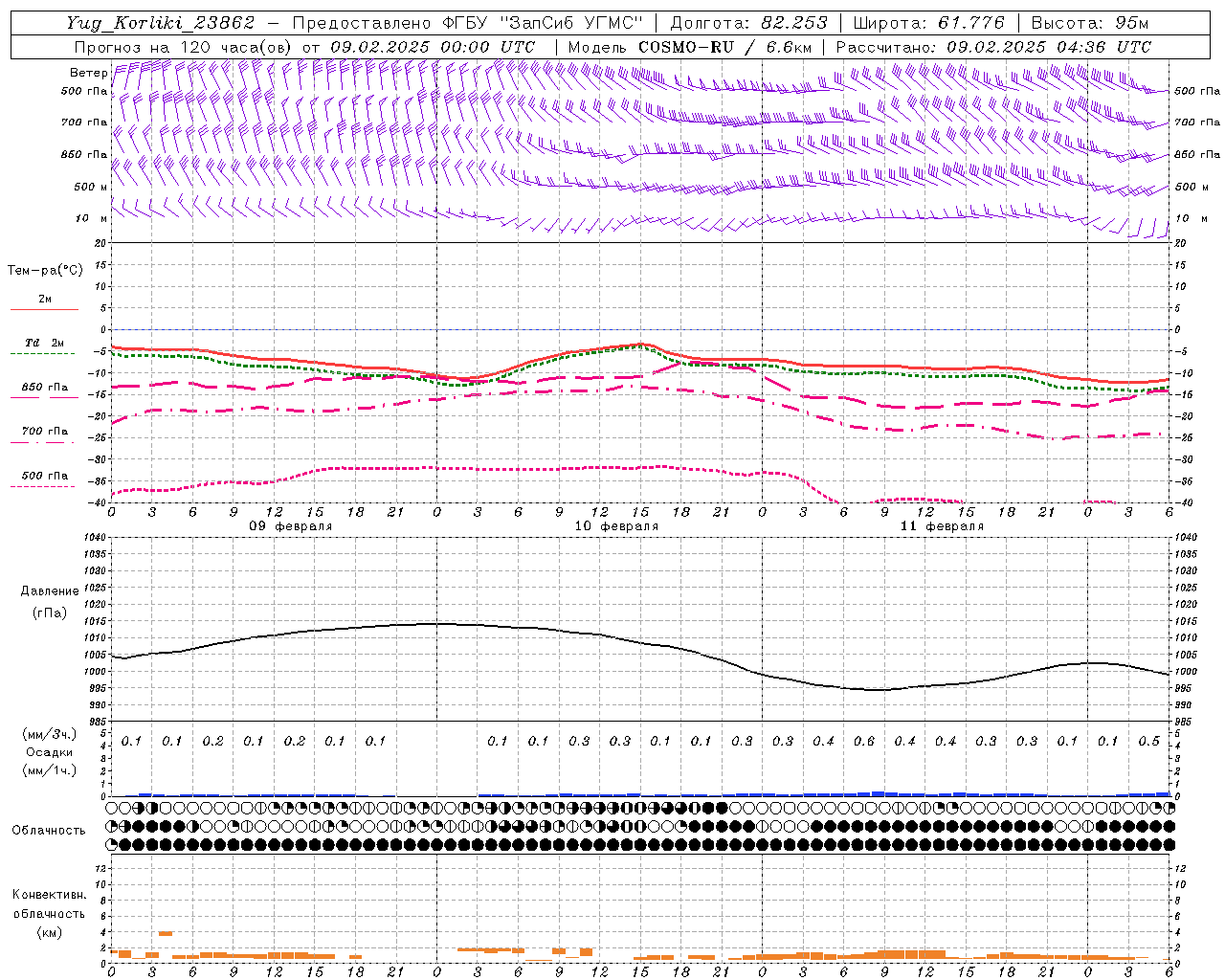Click the date label 09 февраля
Screen dimensions: 1225x980
point(291,526)
